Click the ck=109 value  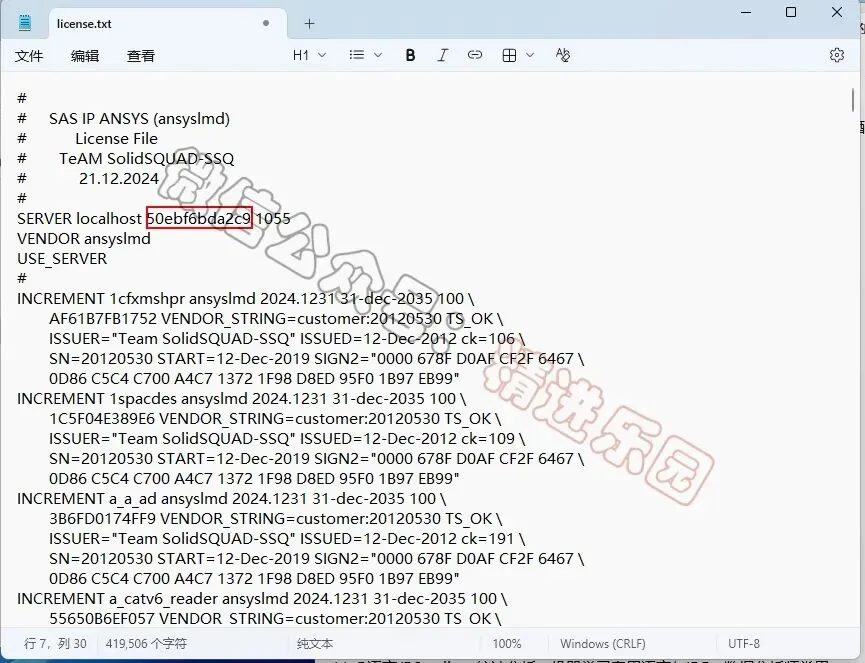tap(488, 439)
